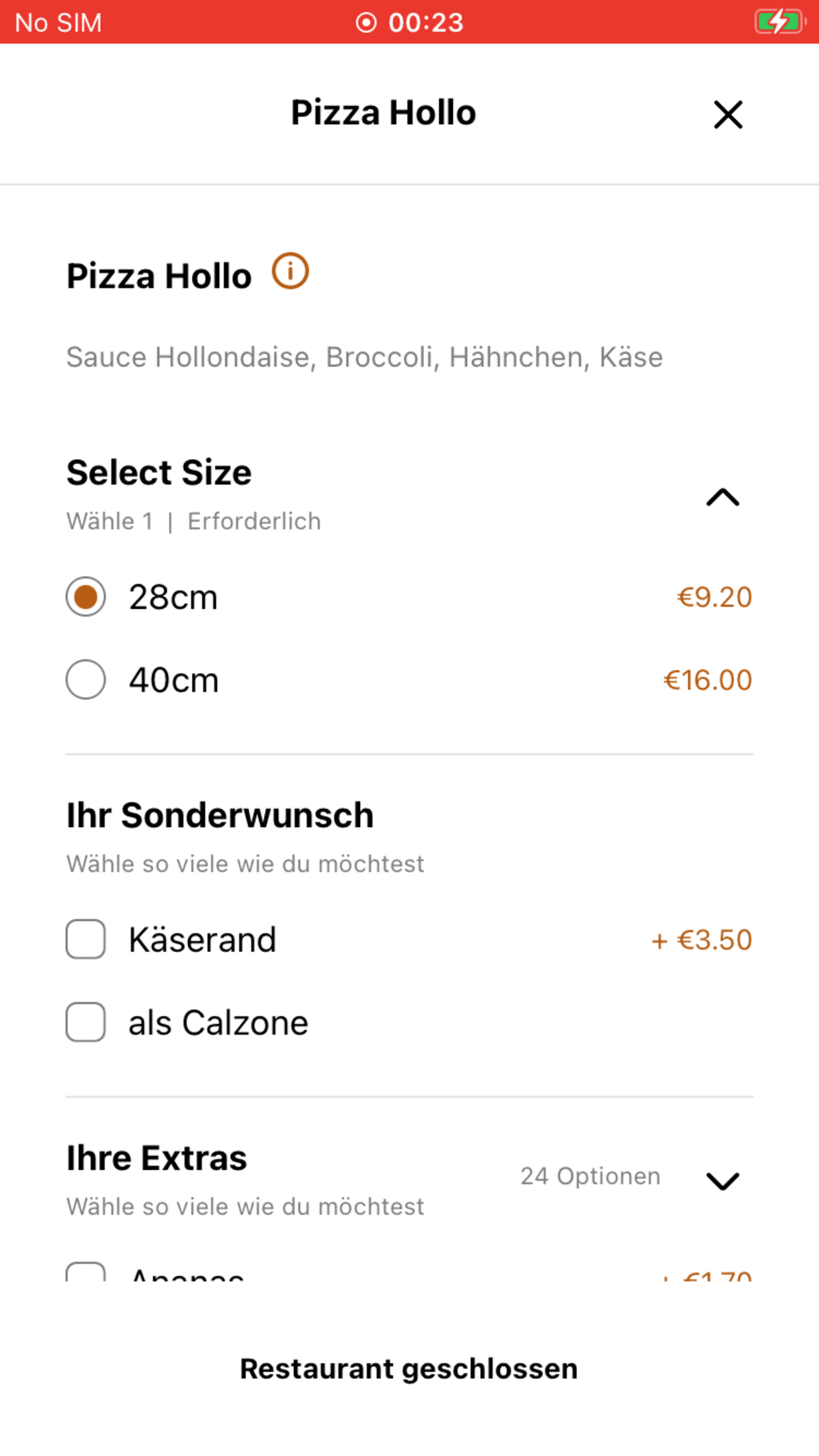
Task: Tap the No SIM status text
Action: click(x=58, y=22)
